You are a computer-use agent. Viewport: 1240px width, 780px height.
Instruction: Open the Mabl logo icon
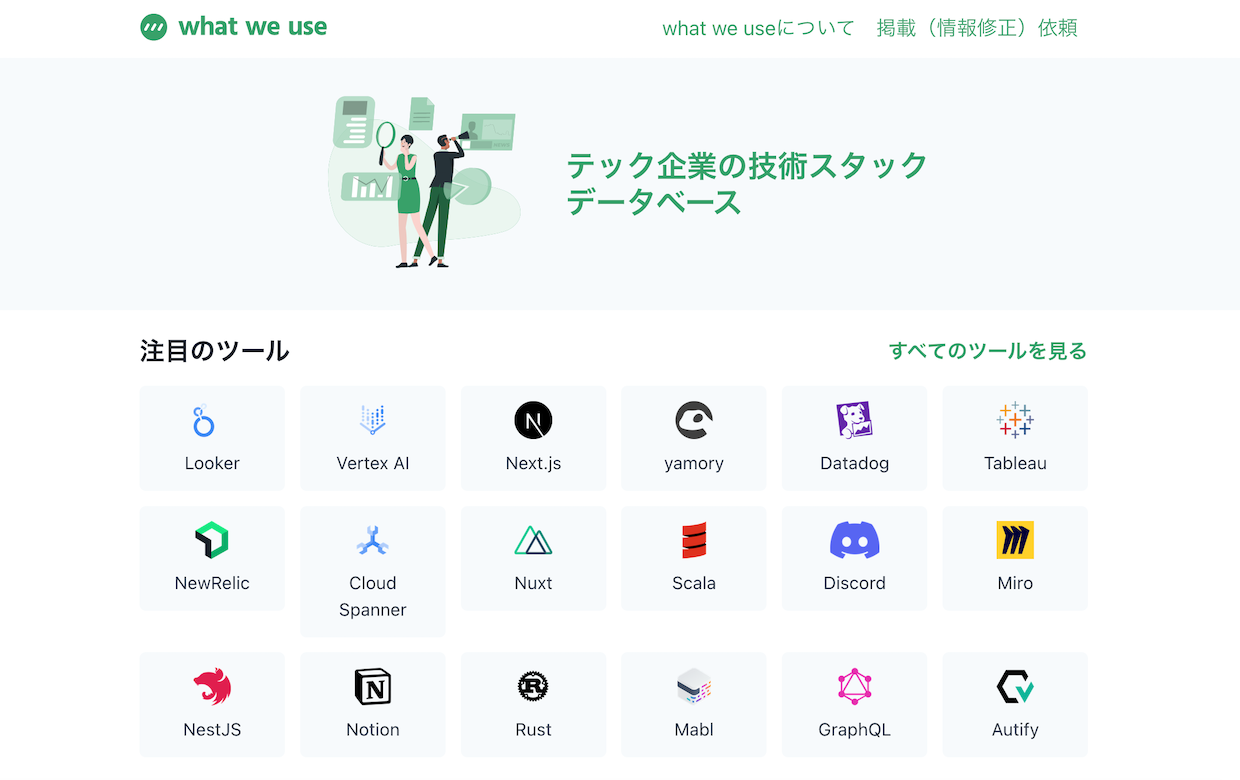(694, 687)
